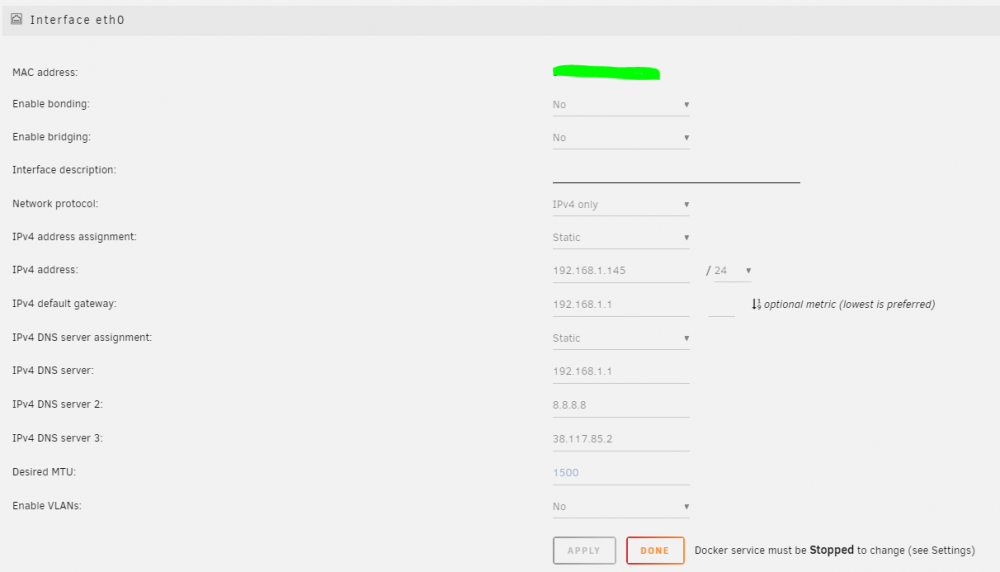The image size is (1000, 572).
Task: Open the IPv4 address assignment dropdown
Action: click(x=621, y=237)
